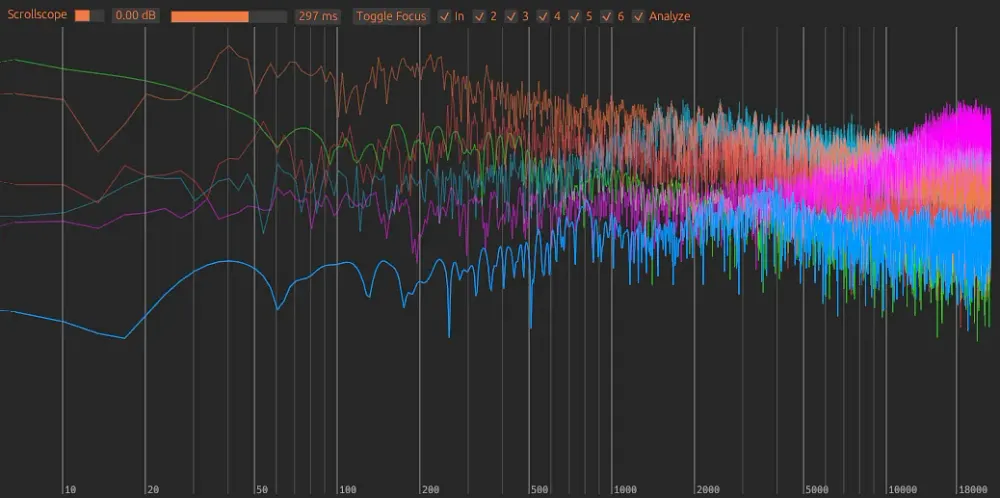Click the 100 Hz frequency axis label
The height and width of the screenshot is (498, 1000).
(x=347, y=489)
